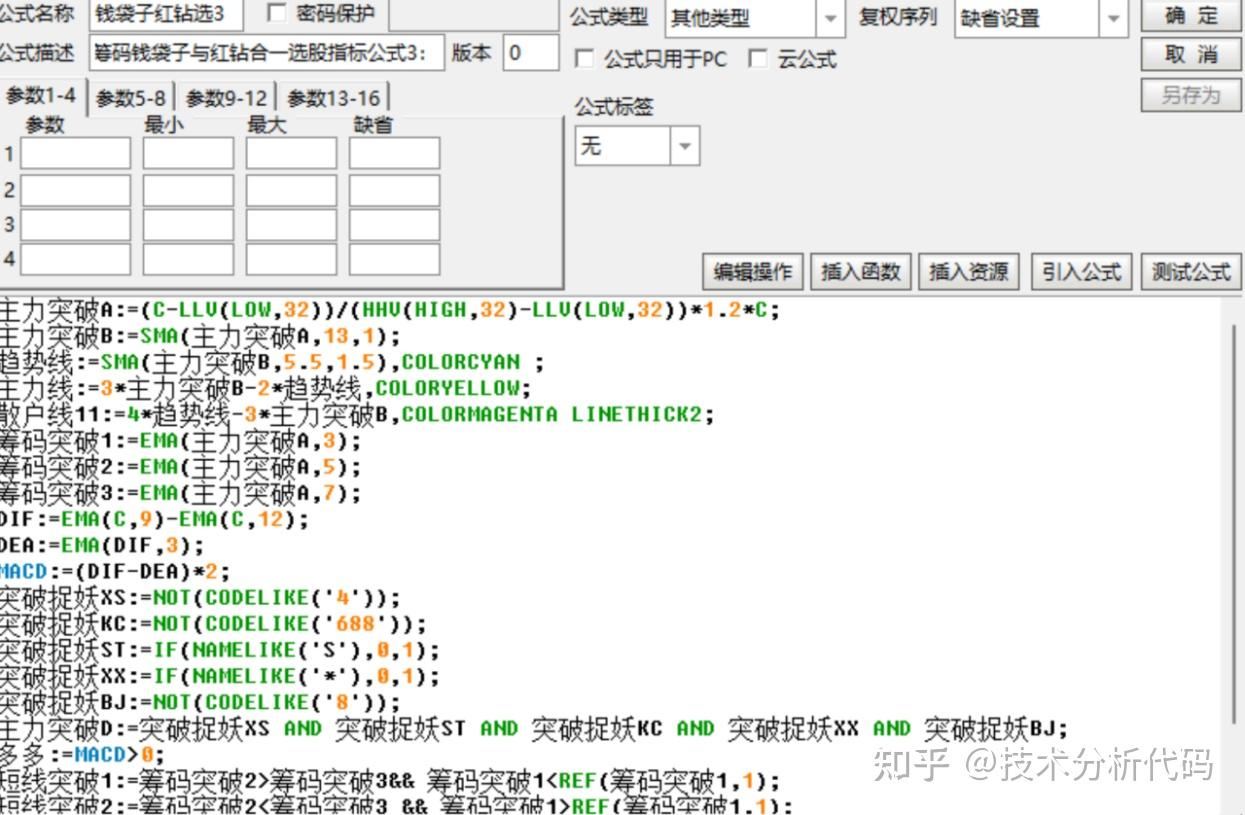This screenshot has height=815, width=1245.
Task: Click code line 筹码突破2:=EMA
Action: click(x=181, y=467)
